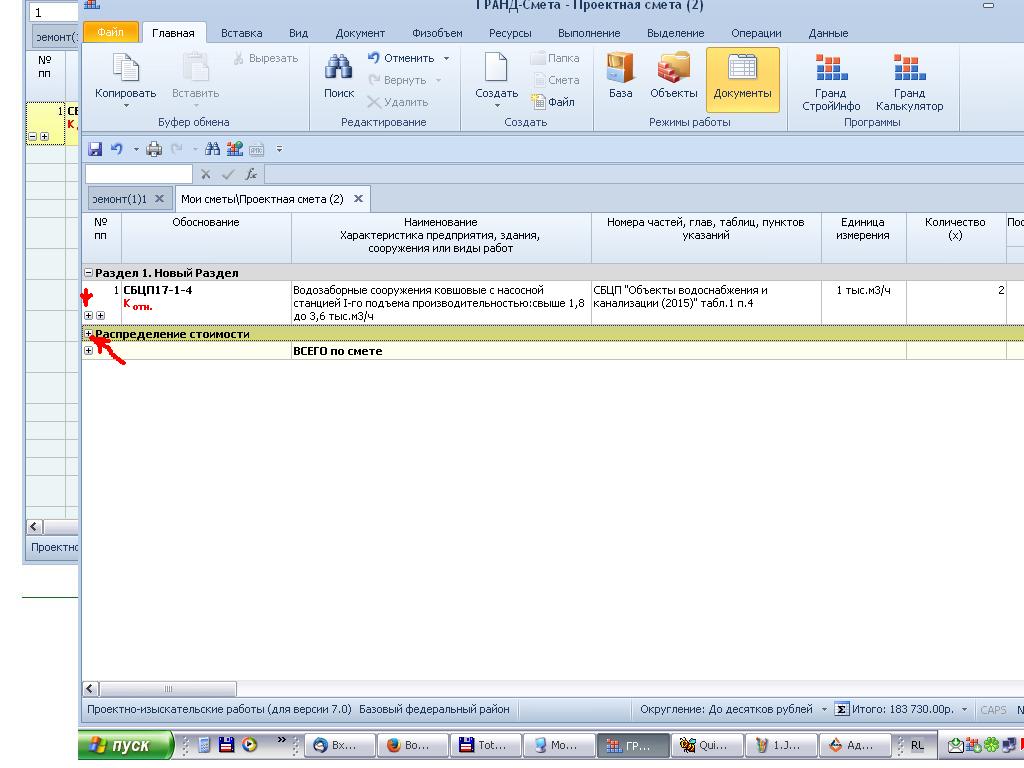
Task: Close the ремонт(1)1 document tab
Action: (x=159, y=199)
